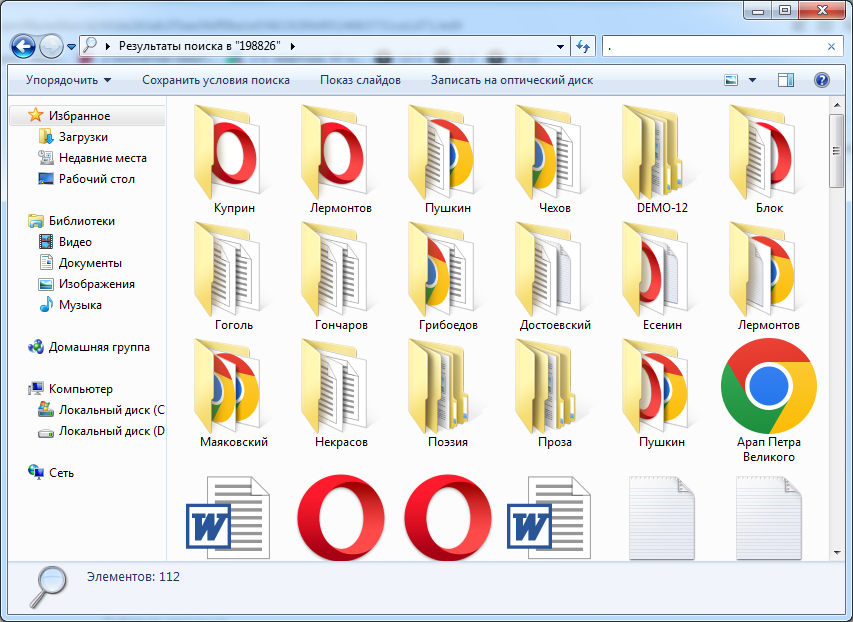
Task: Open recent pages dropdown arrow
Action: click(x=71, y=47)
